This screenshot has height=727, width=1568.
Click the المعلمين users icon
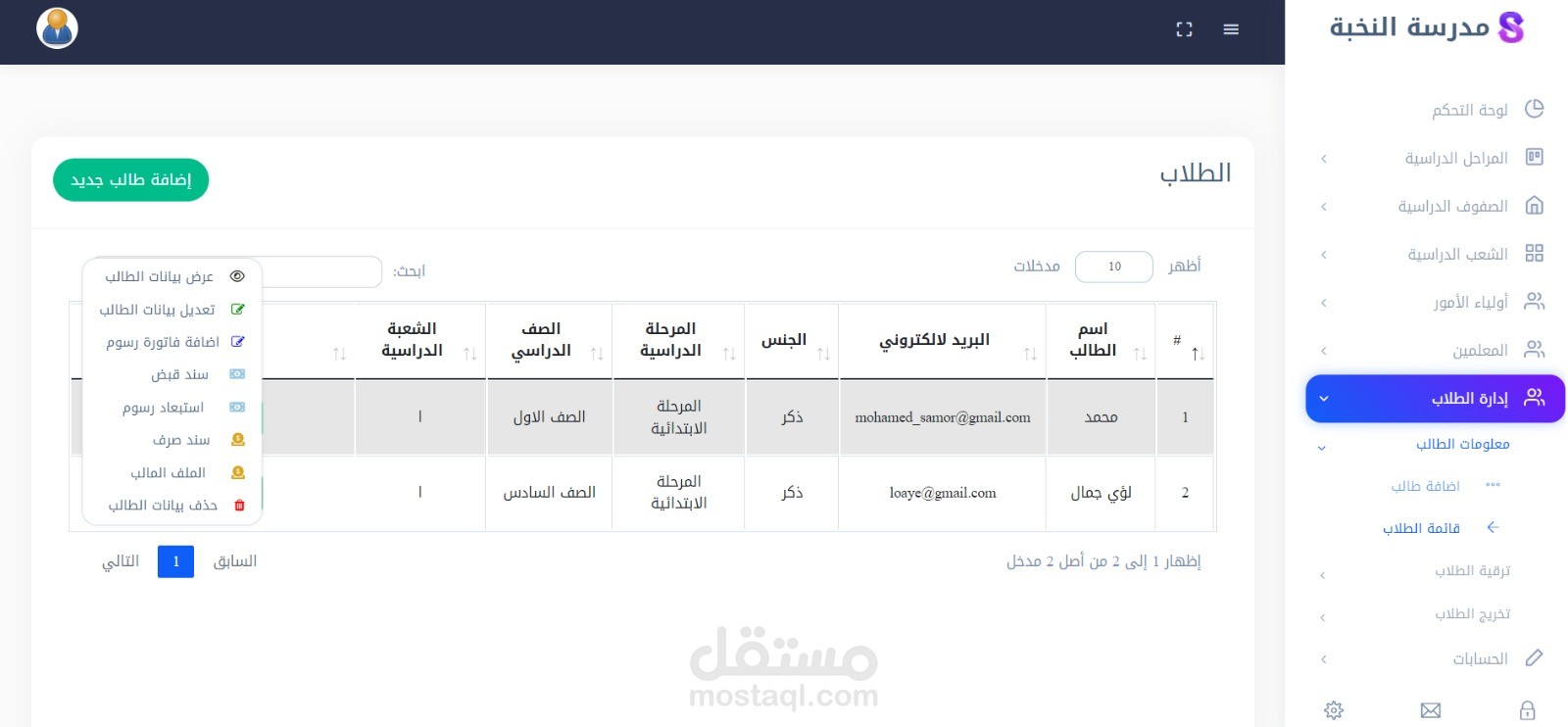[1535, 349]
